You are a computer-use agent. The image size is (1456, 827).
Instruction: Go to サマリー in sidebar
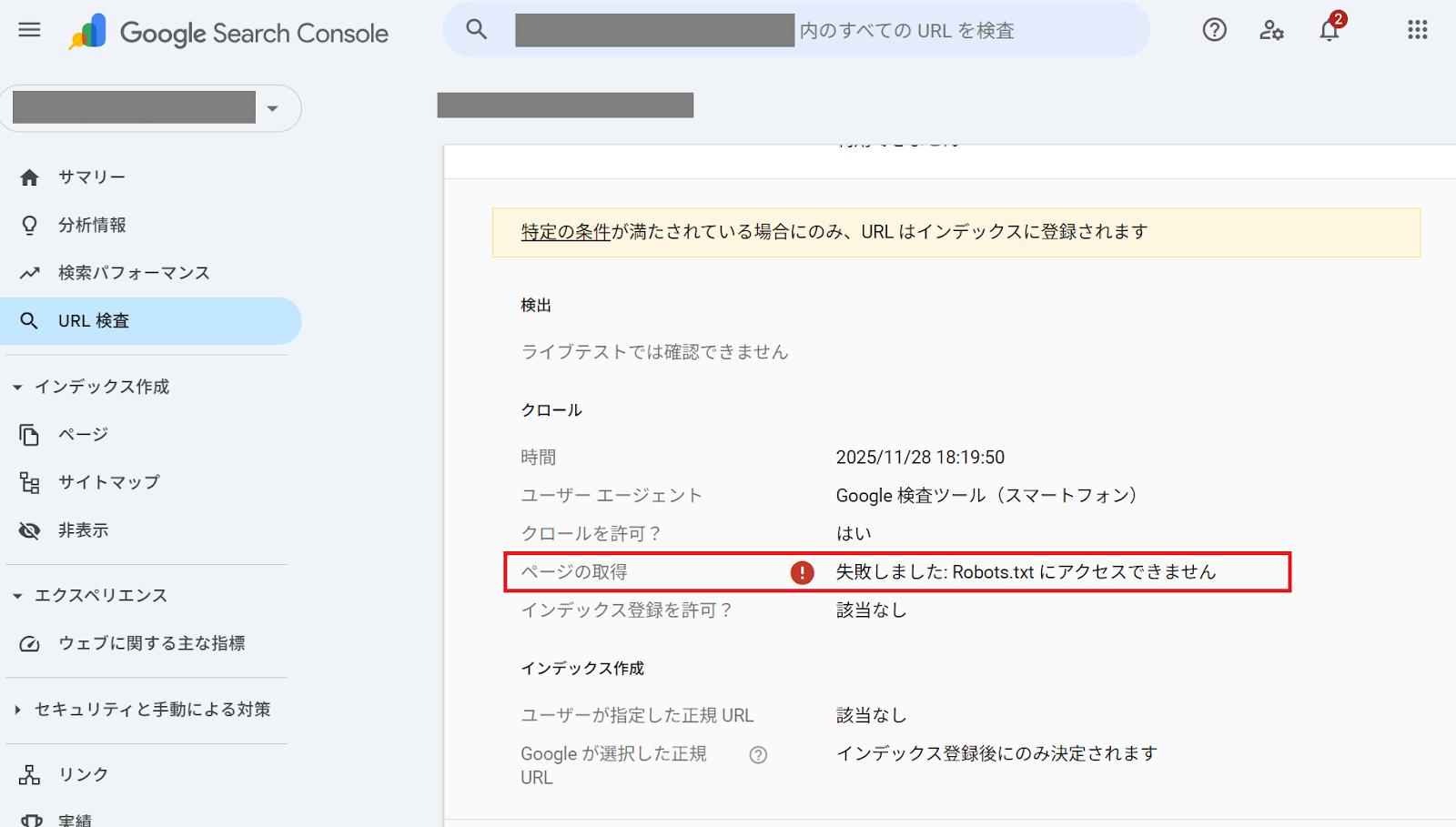[91, 177]
